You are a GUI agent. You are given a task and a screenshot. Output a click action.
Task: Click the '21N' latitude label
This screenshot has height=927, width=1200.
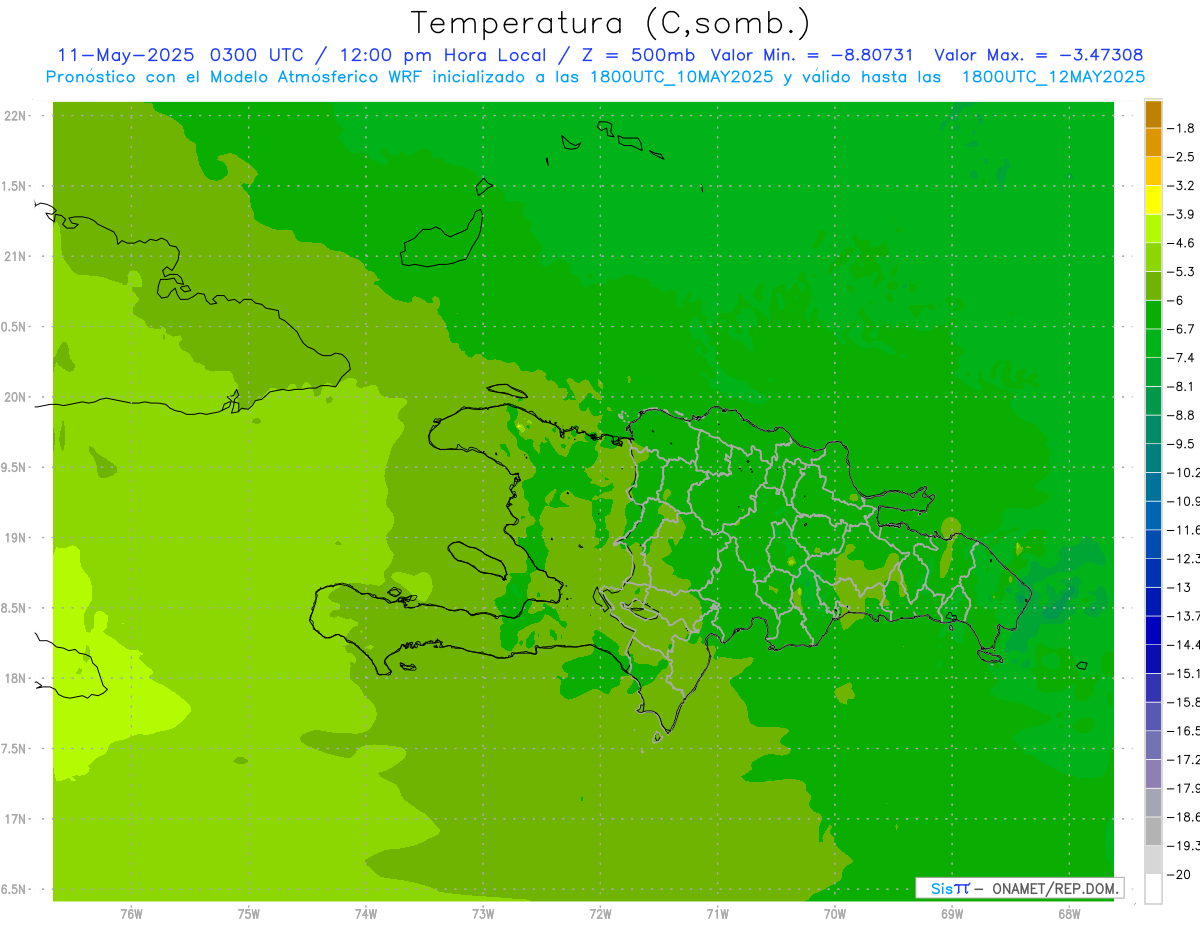[x=16, y=256]
